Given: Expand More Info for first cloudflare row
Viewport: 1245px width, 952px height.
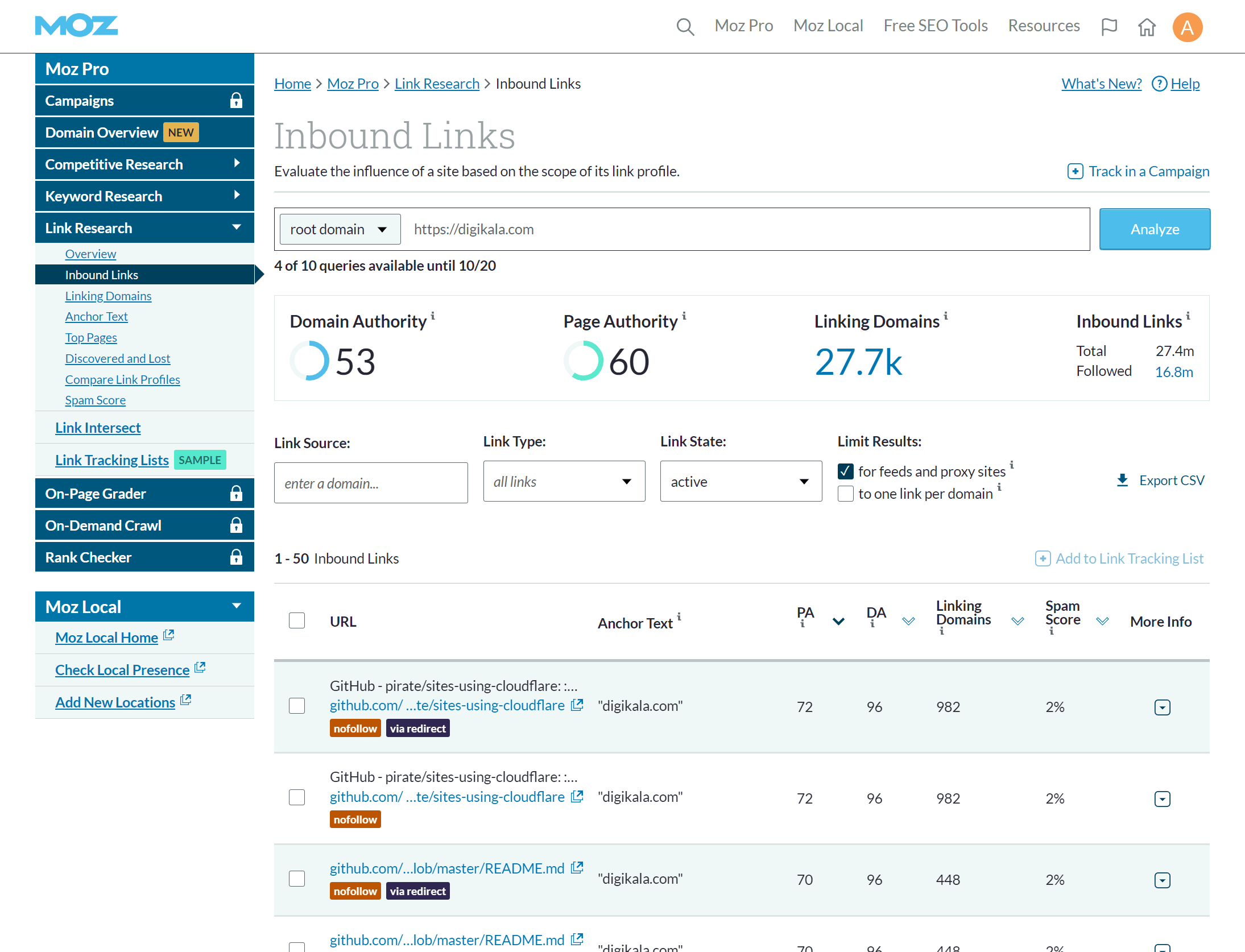Looking at the screenshot, I should pos(1162,707).
